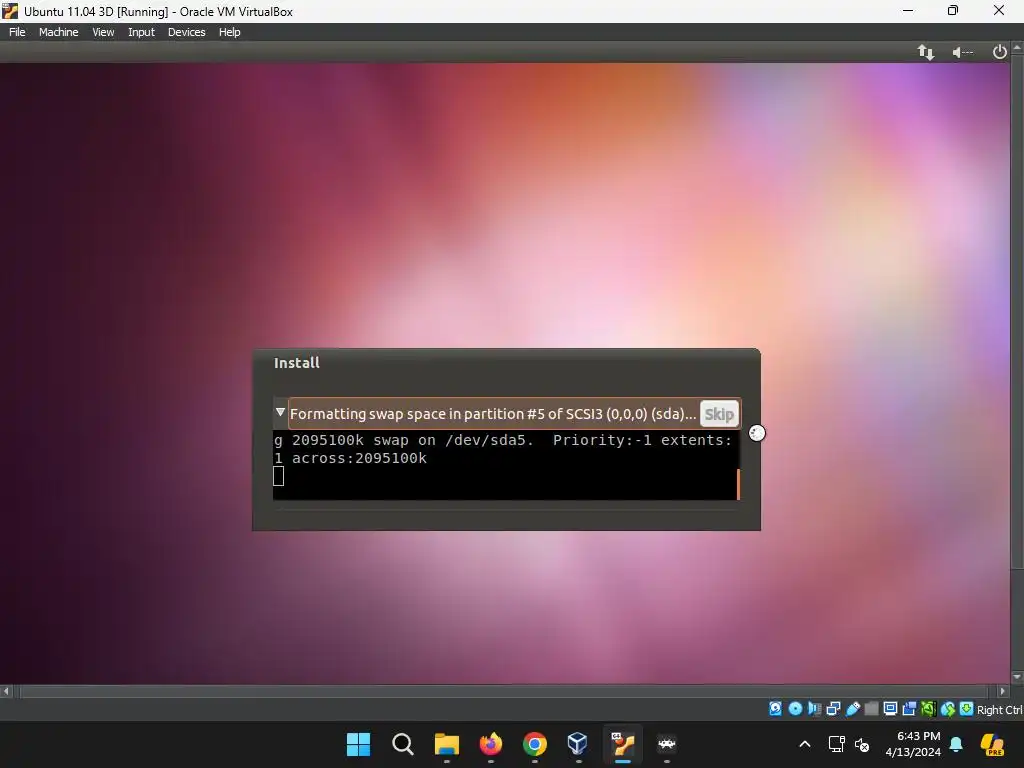Click the optical disc status icon
This screenshot has width=1024, height=768.
pyautogui.click(x=795, y=709)
